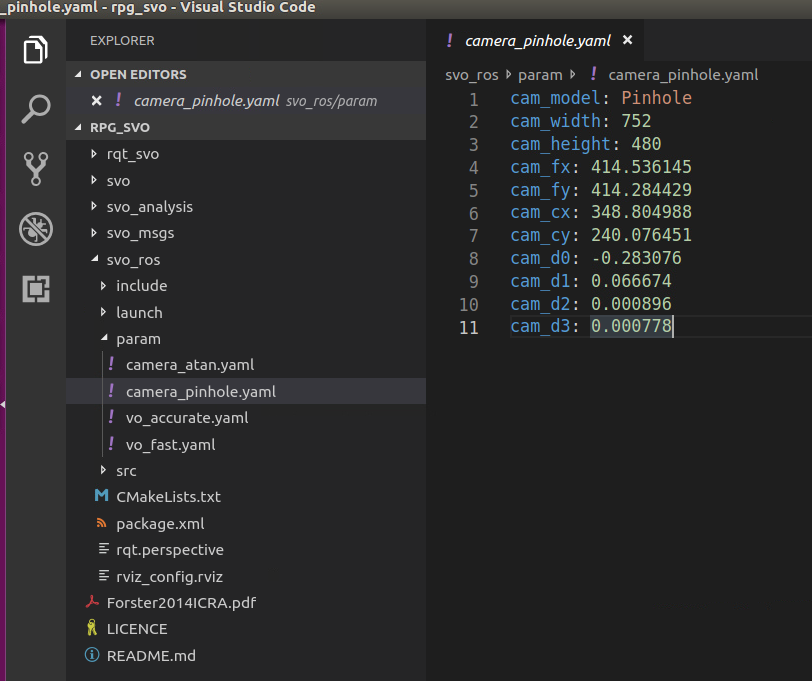Click the cam_cx value 348.804988

(x=641, y=212)
